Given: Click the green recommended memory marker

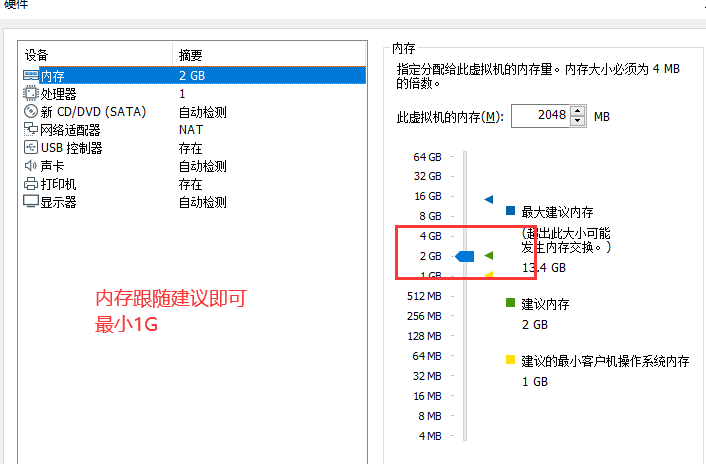Looking at the screenshot, I should [489, 255].
